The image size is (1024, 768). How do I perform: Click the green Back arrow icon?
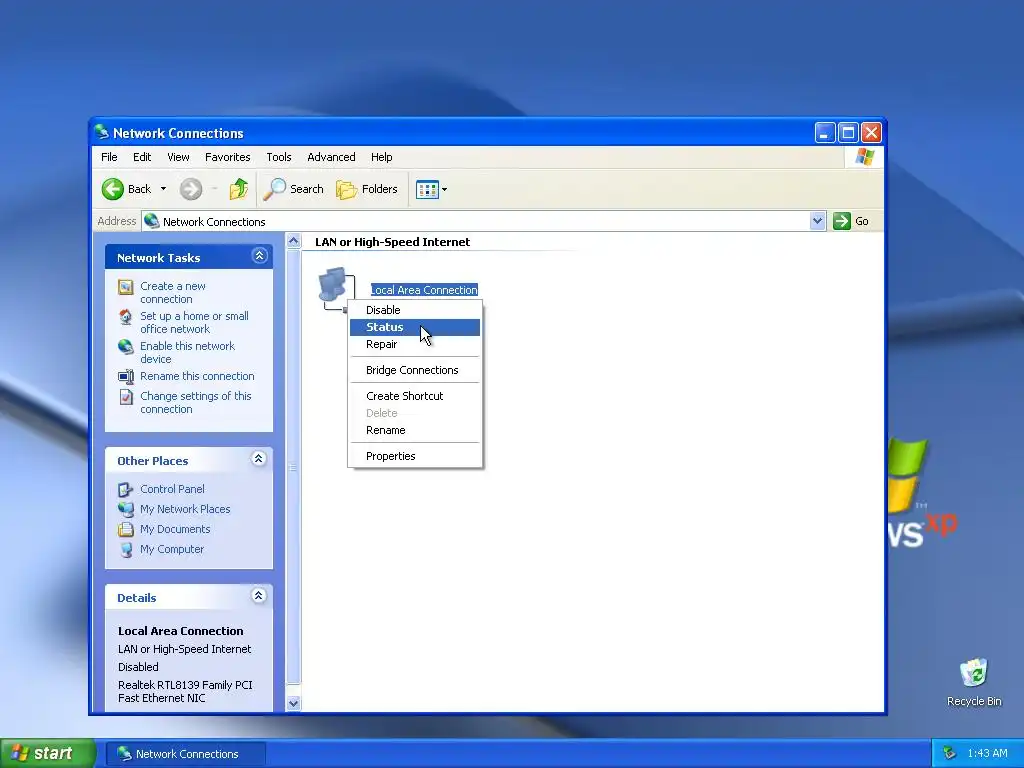click(113, 189)
